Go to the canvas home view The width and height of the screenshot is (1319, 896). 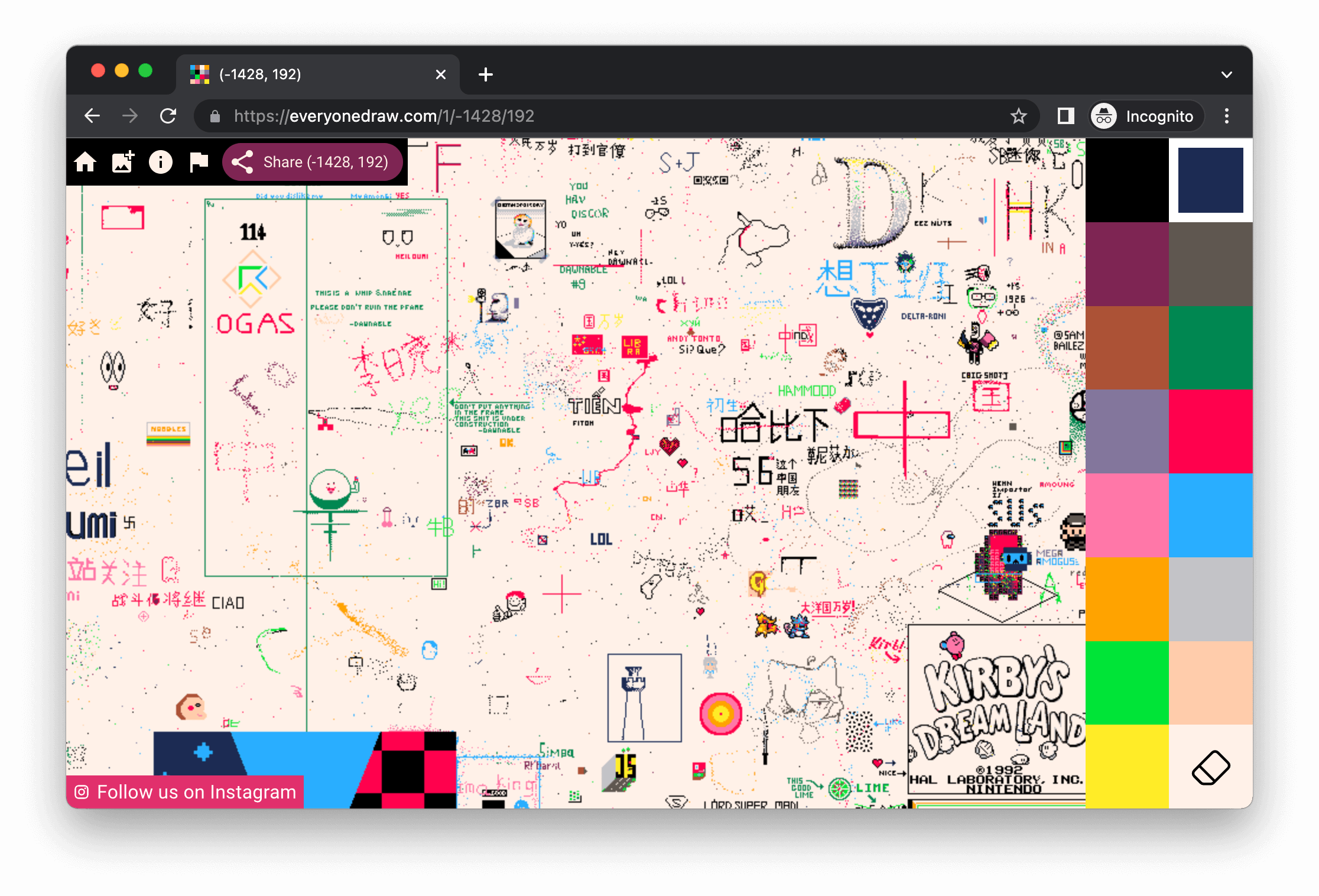pos(85,161)
